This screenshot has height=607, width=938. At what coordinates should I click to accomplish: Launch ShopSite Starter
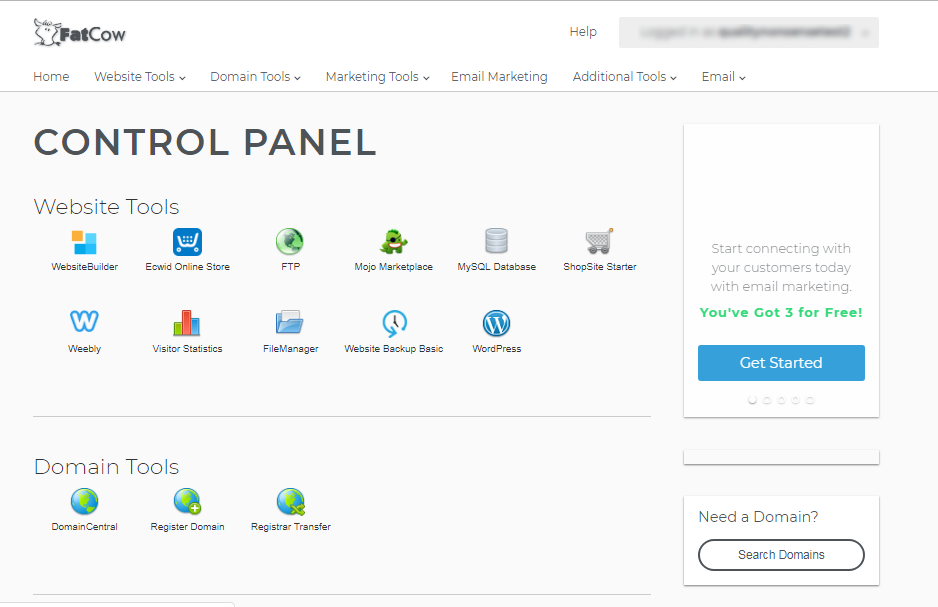pyautogui.click(x=599, y=242)
